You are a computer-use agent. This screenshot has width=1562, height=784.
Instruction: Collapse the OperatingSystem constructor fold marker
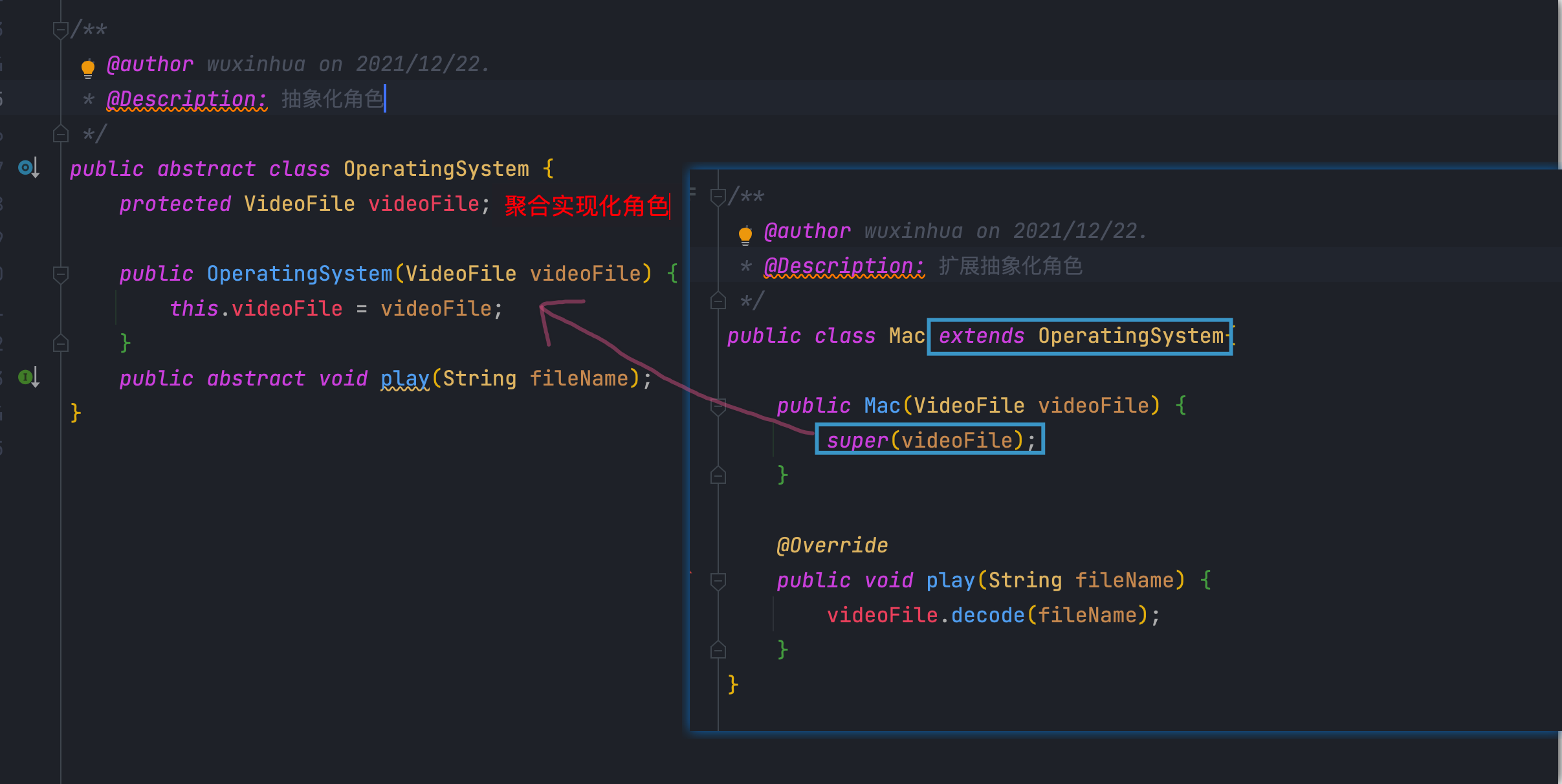pyautogui.click(x=60, y=274)
